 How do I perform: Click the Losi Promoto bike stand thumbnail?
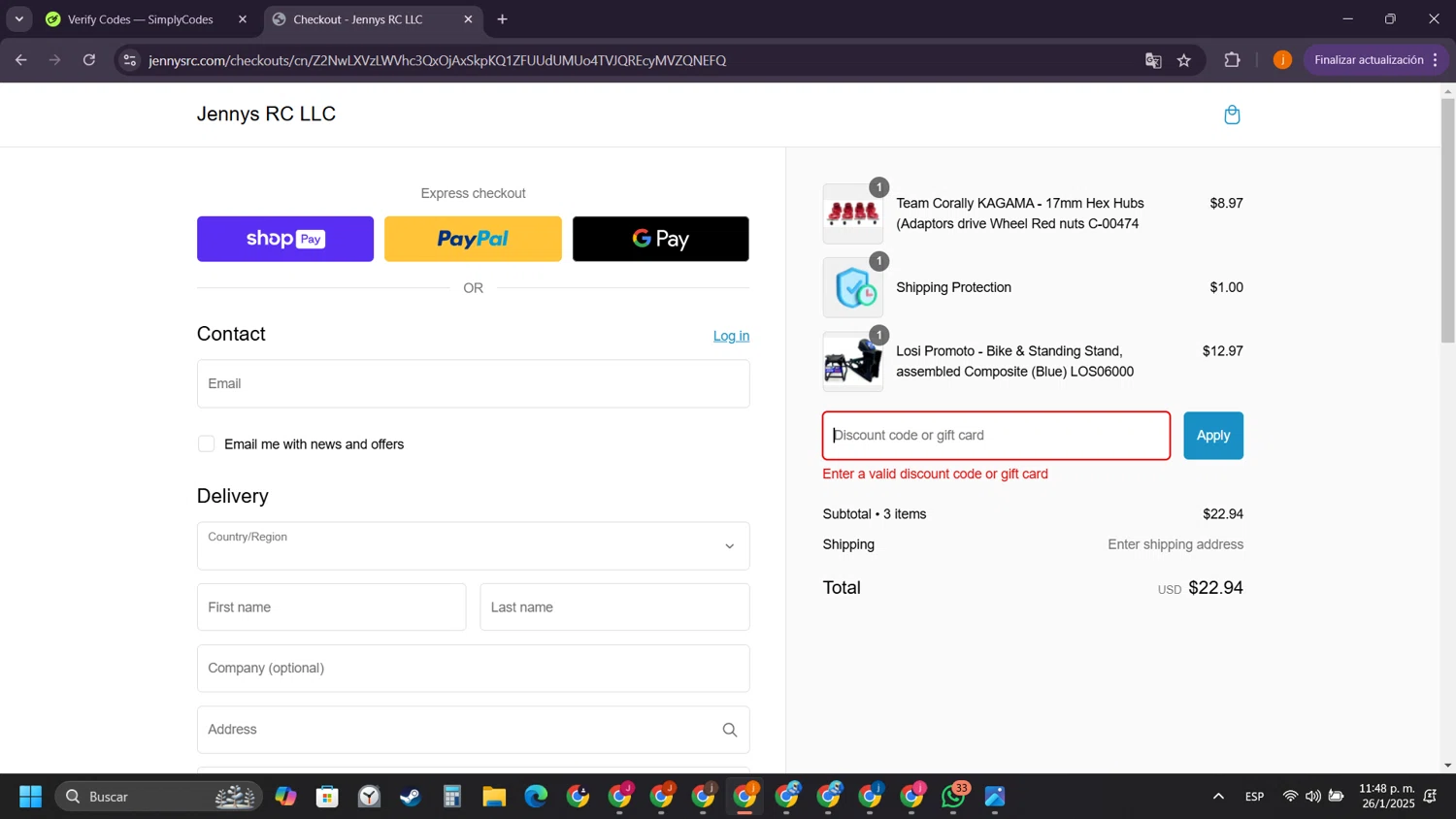[x=853, y=361]
